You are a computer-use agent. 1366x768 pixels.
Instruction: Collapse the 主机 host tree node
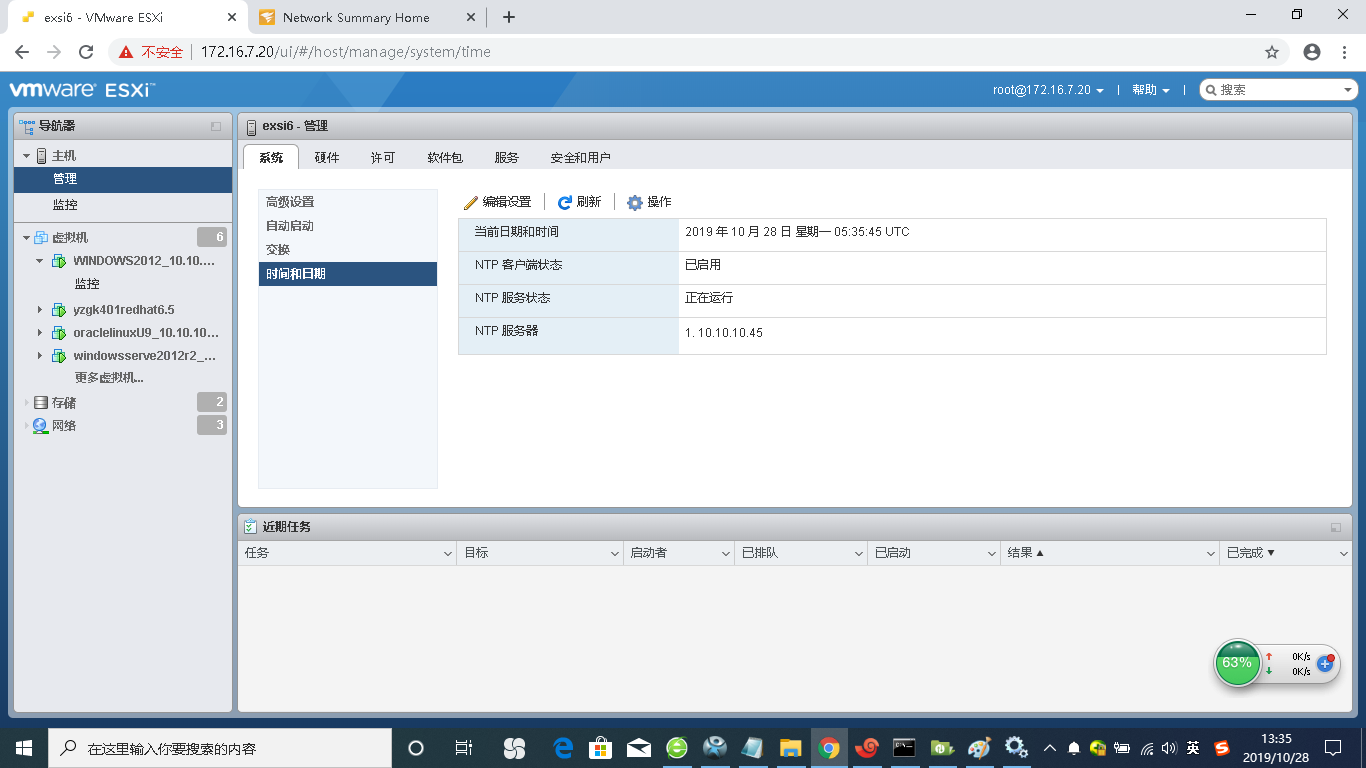[27, 156]
